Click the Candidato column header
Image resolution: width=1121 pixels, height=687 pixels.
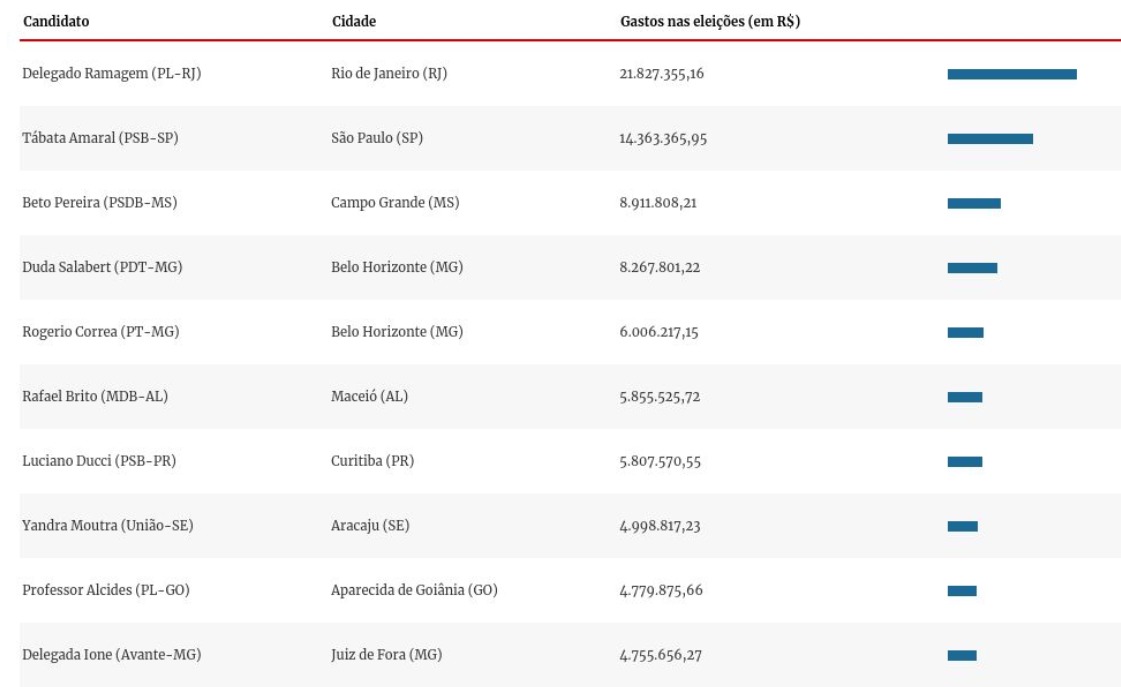pyautogui.click(x=56, y=21)
